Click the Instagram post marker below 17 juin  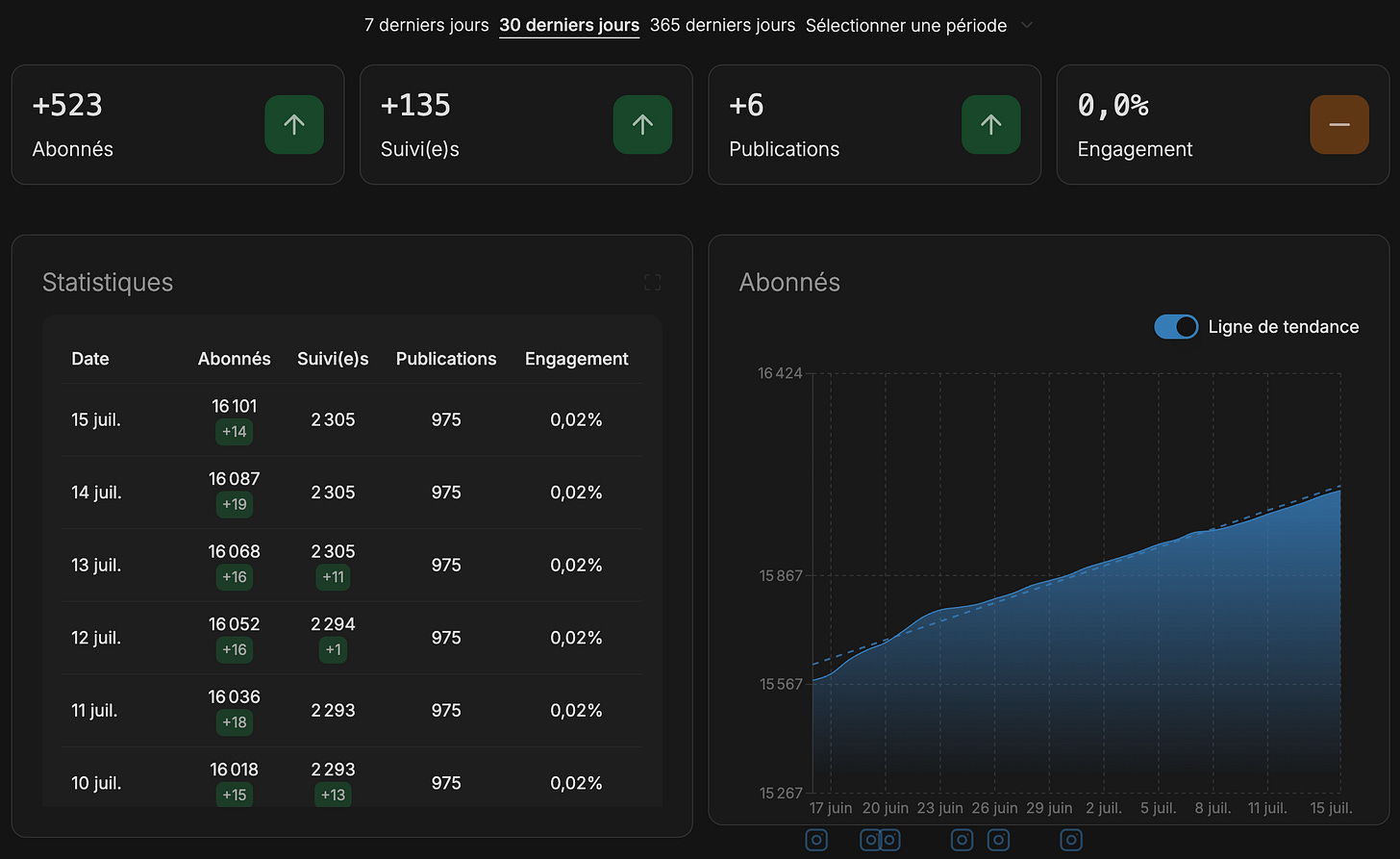click(x=816, y=840)
